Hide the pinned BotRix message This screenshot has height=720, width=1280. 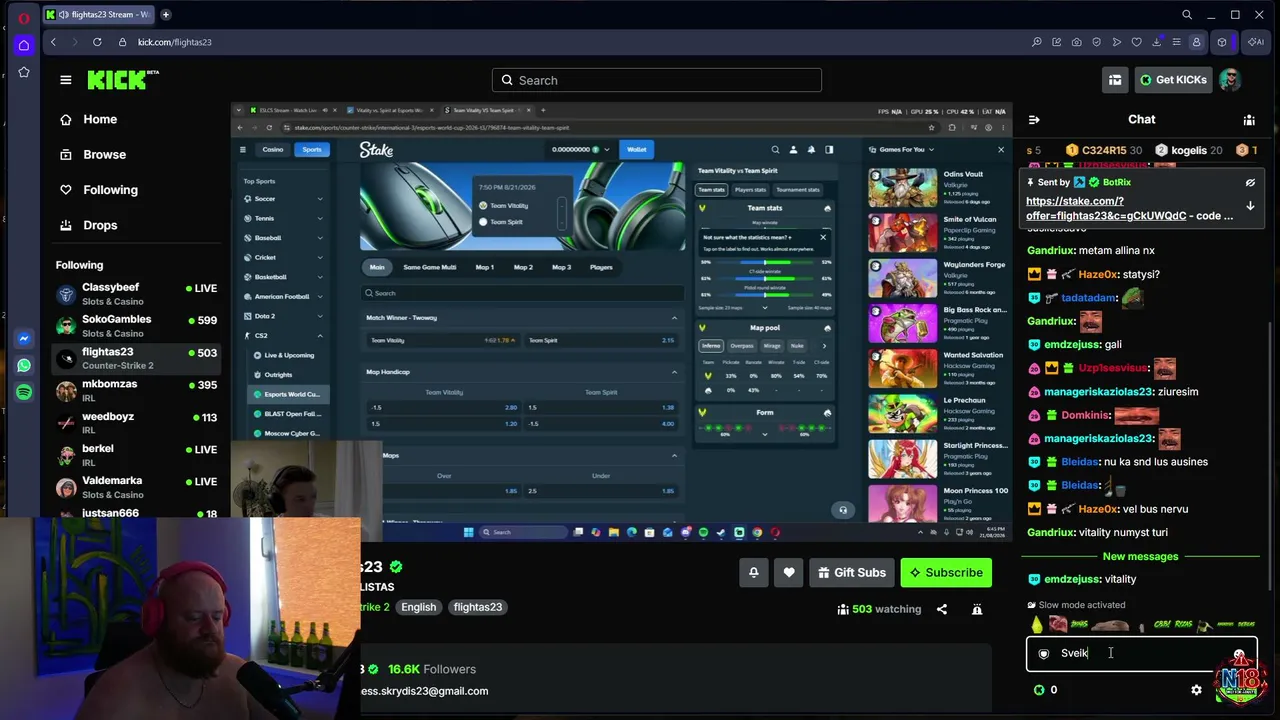click(1250, 183)
